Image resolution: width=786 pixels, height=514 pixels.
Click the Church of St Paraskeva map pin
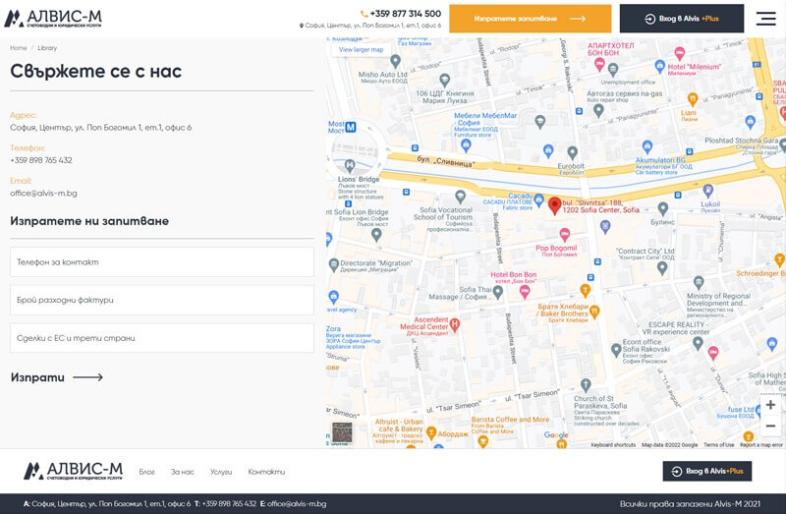(x=585, y=385)
